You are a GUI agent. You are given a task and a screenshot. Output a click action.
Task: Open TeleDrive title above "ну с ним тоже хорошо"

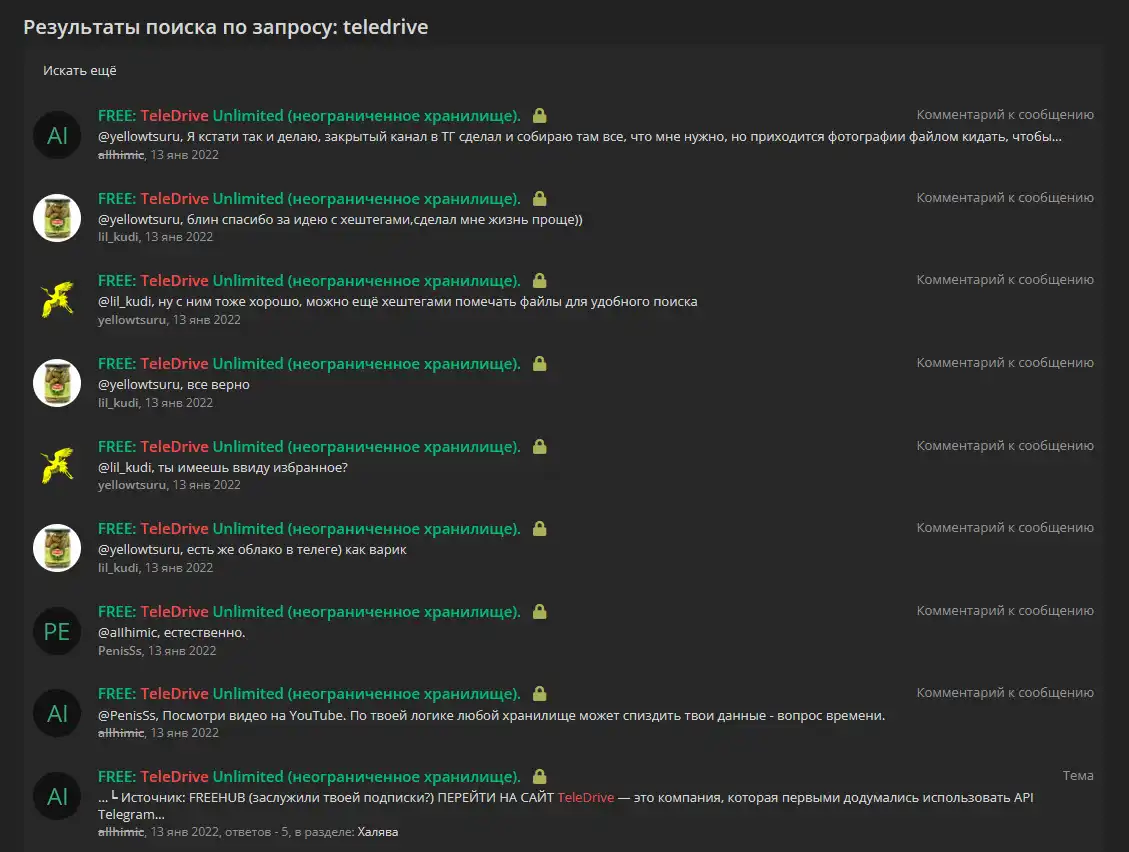(x=309, y=280)
